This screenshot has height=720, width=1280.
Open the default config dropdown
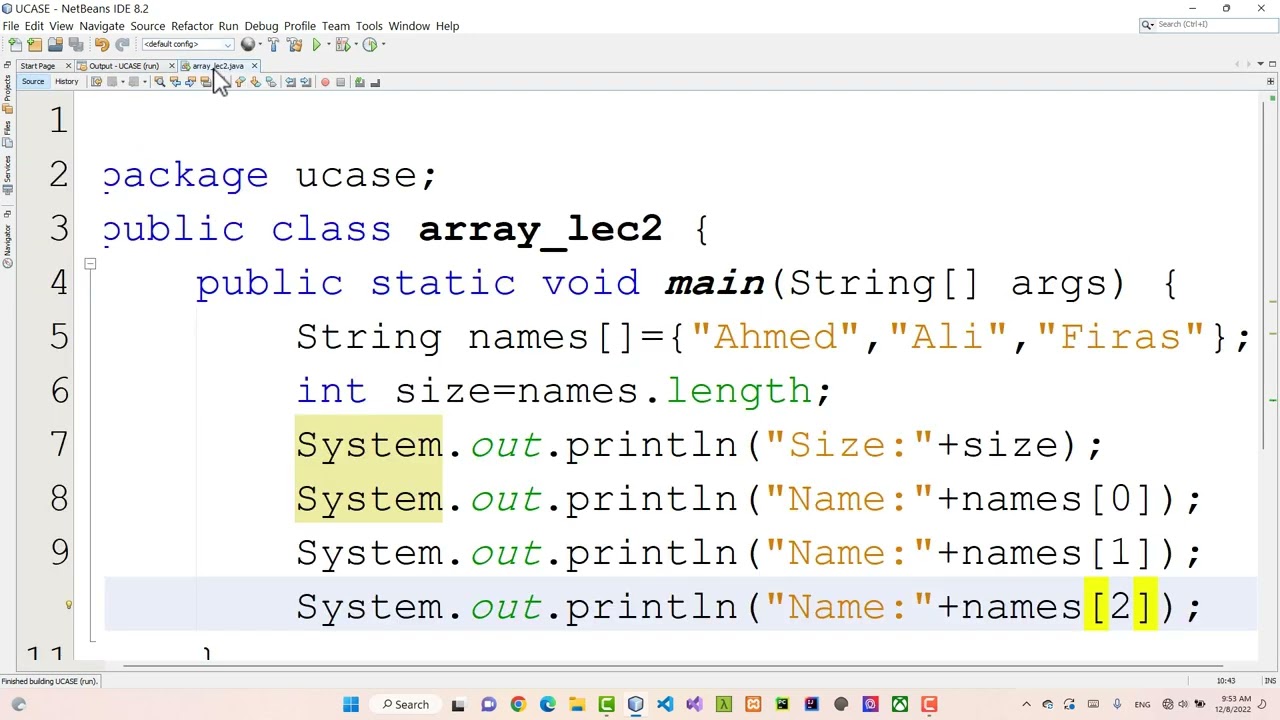point(188,44)
